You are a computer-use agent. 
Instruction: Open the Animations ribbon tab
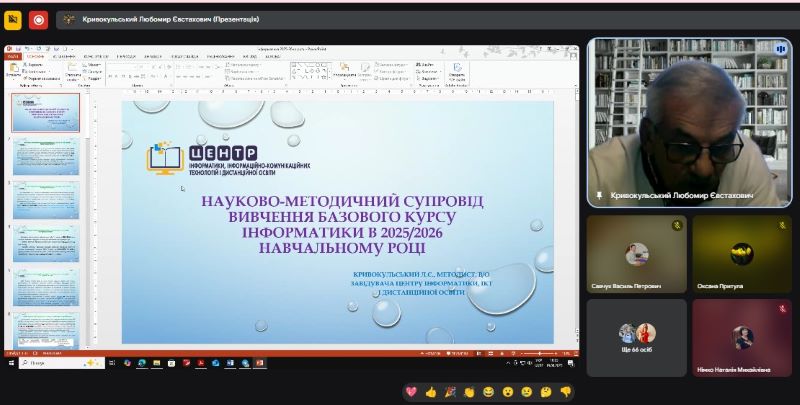pos(152,56)
